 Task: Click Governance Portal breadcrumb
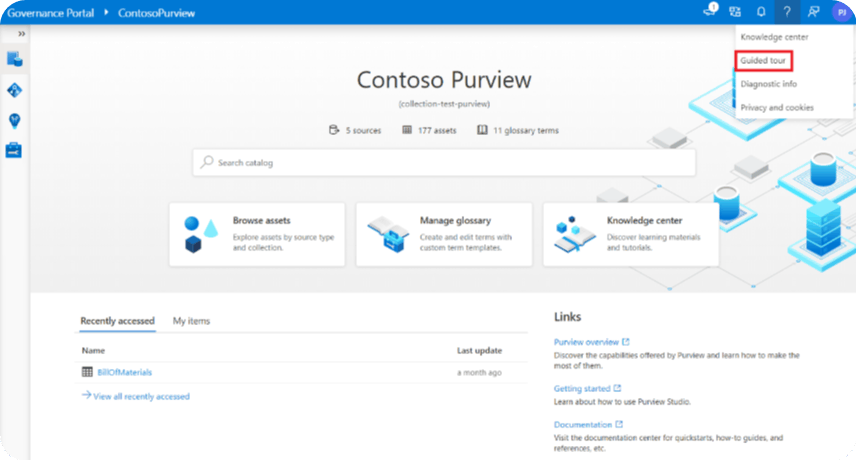[x=50, y=13]
